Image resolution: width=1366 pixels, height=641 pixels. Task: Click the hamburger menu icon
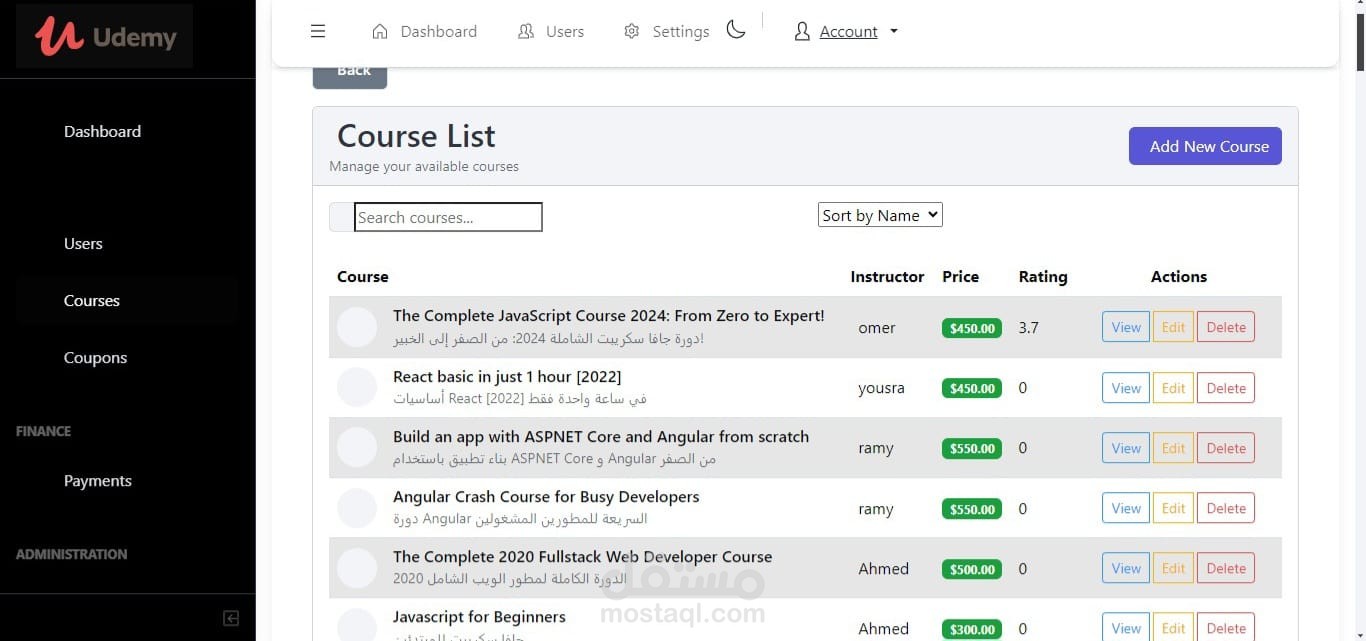coord(318,31)
